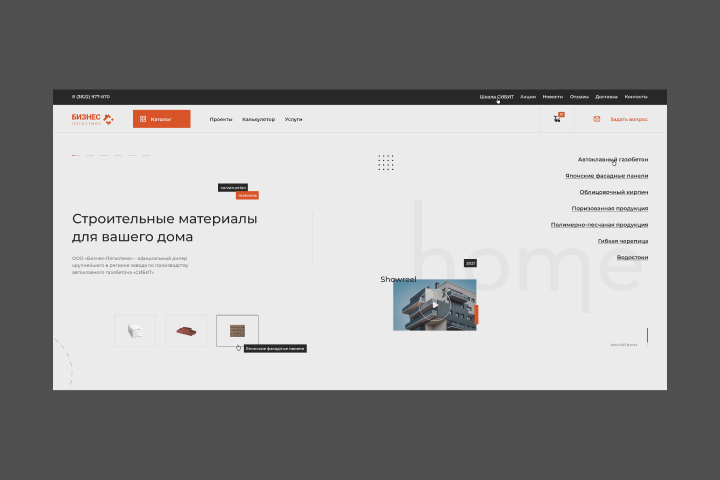Select the red brick tile thumbnail
Viewport: 720px width, 480px height.
point(186,331)
